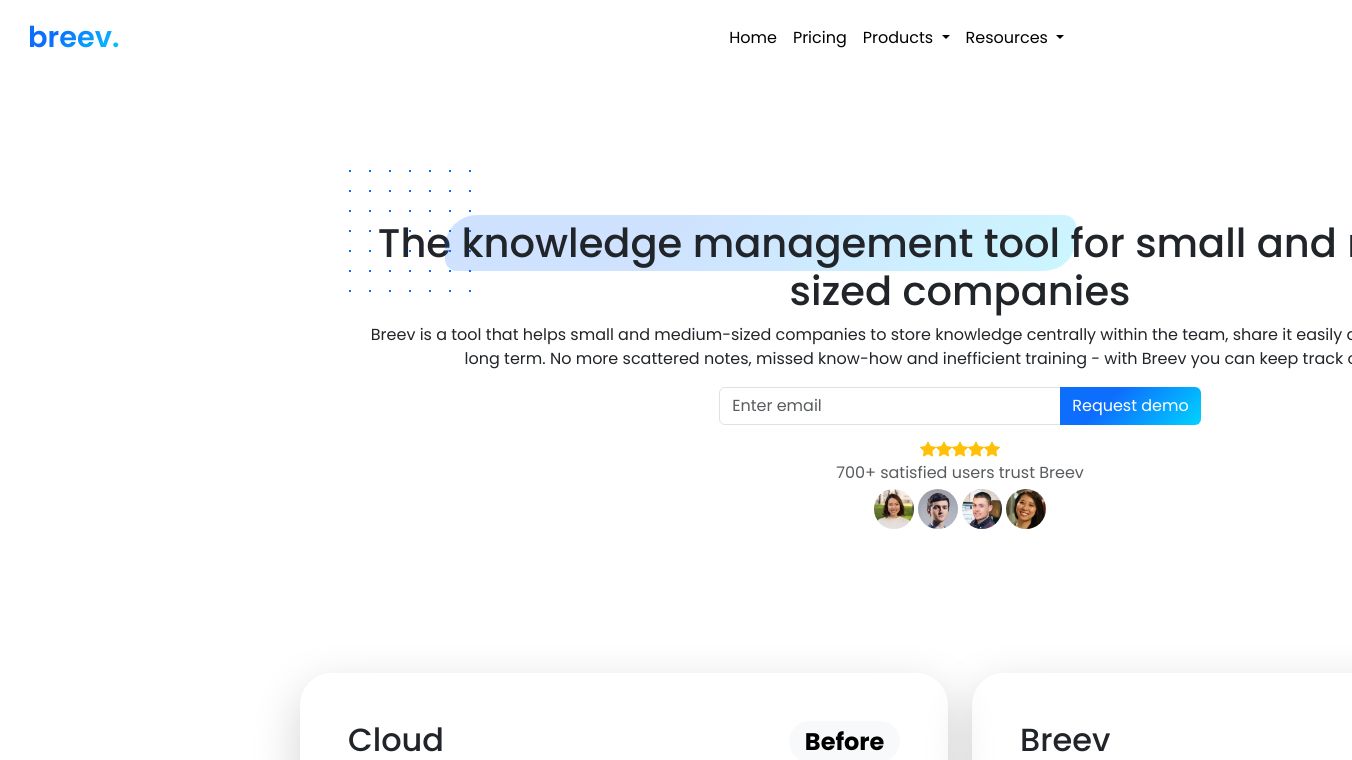
Task: Select avatar of man on gray background
Action: (938, 509)
